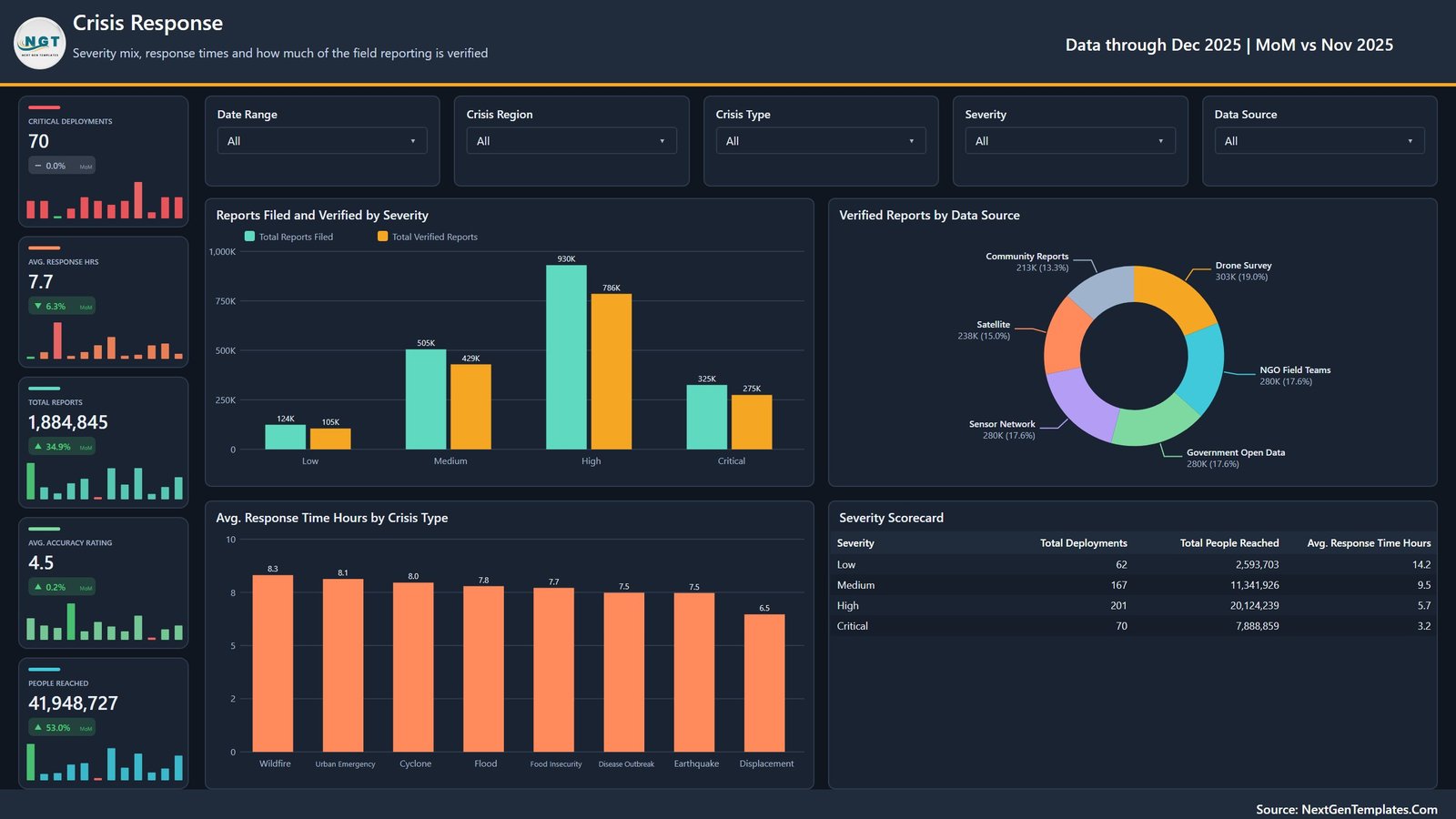Sort by Avg. Response Time Hours header

[1369, 543]
